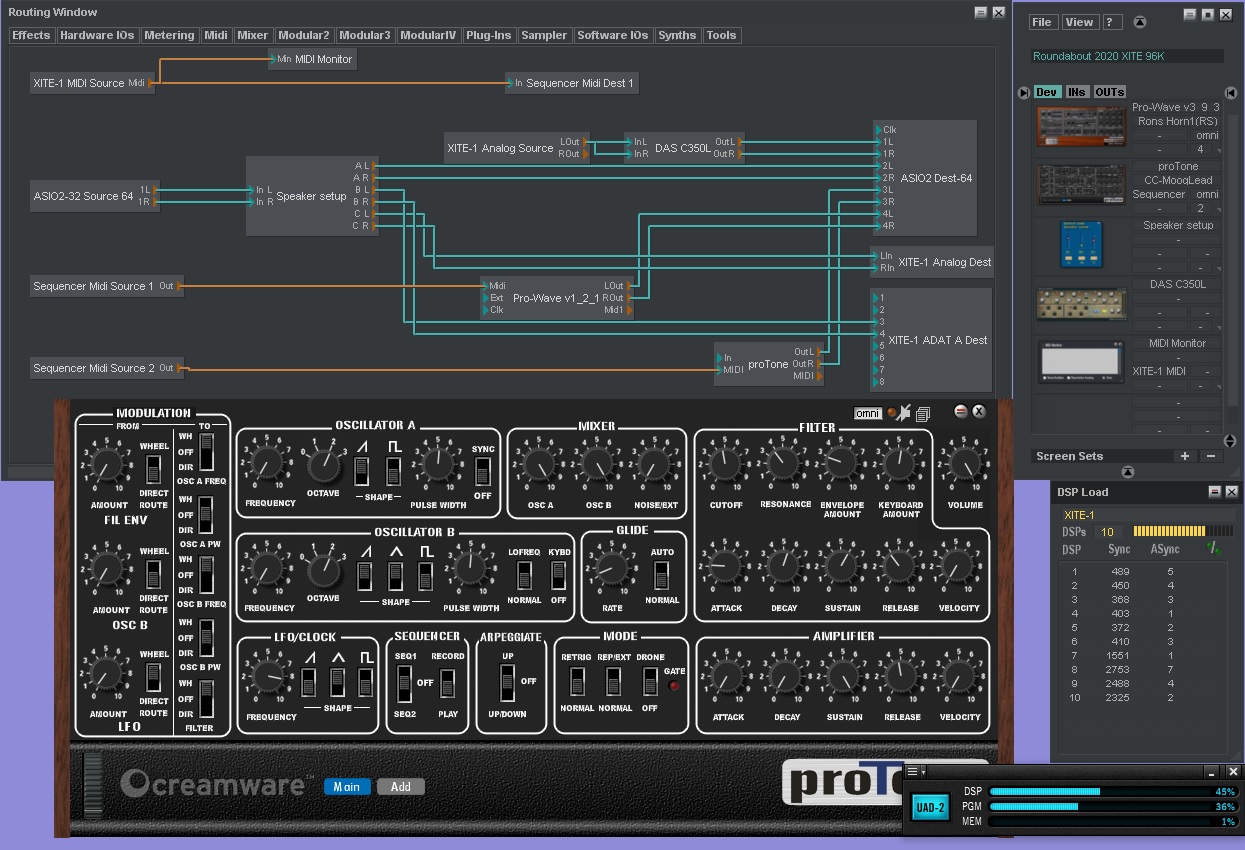
Task: Switch to the OUTs tab in the right panel
Action: pos(1110,91)
